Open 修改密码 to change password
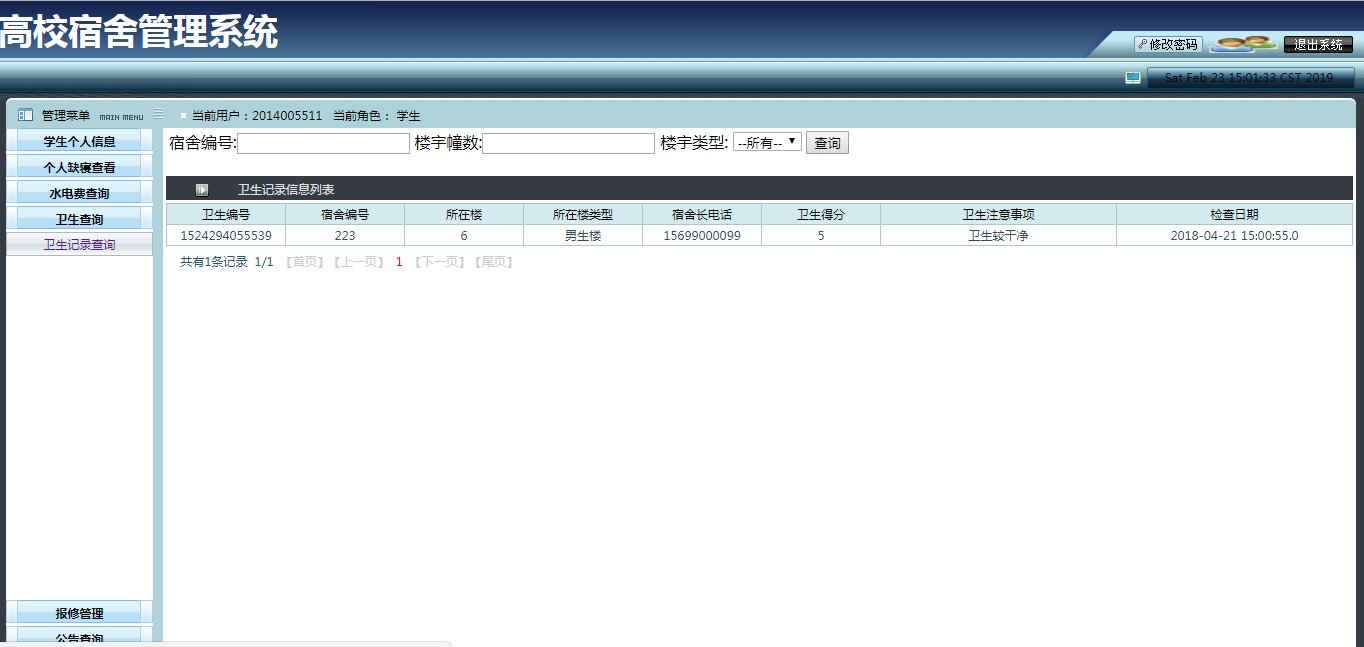The width and height of the screenshot is (1364, 647). tap(1168, 44)
